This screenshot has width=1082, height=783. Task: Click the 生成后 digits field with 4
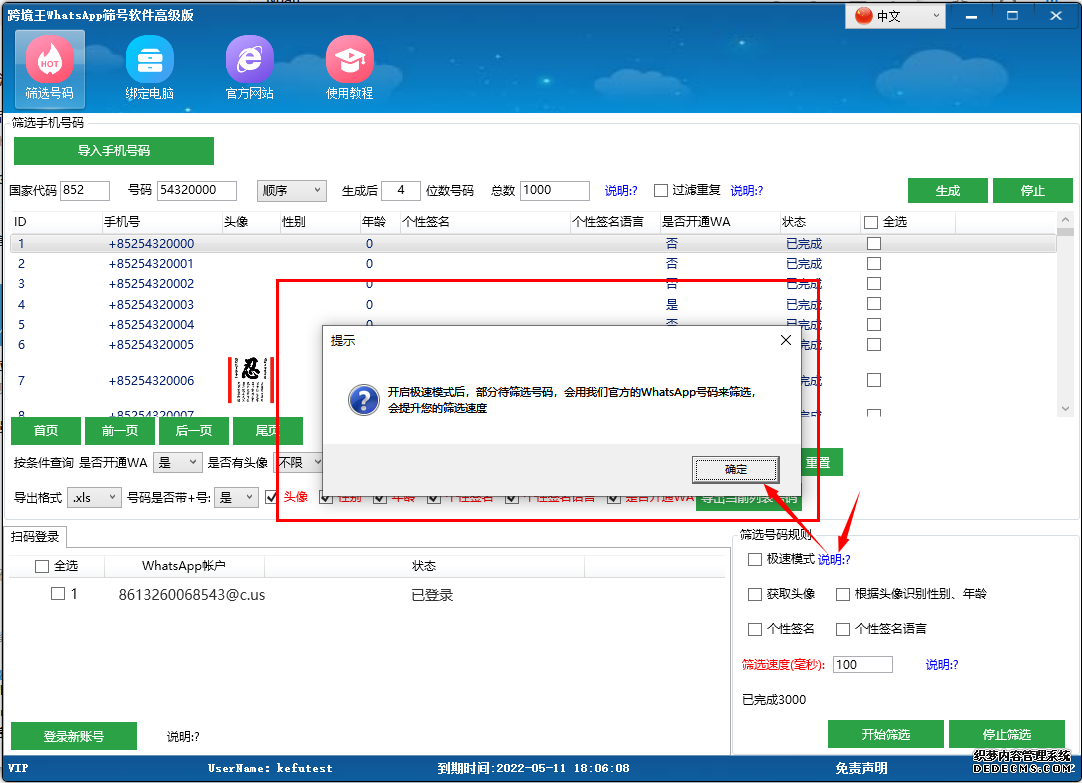tap(401, 190)
